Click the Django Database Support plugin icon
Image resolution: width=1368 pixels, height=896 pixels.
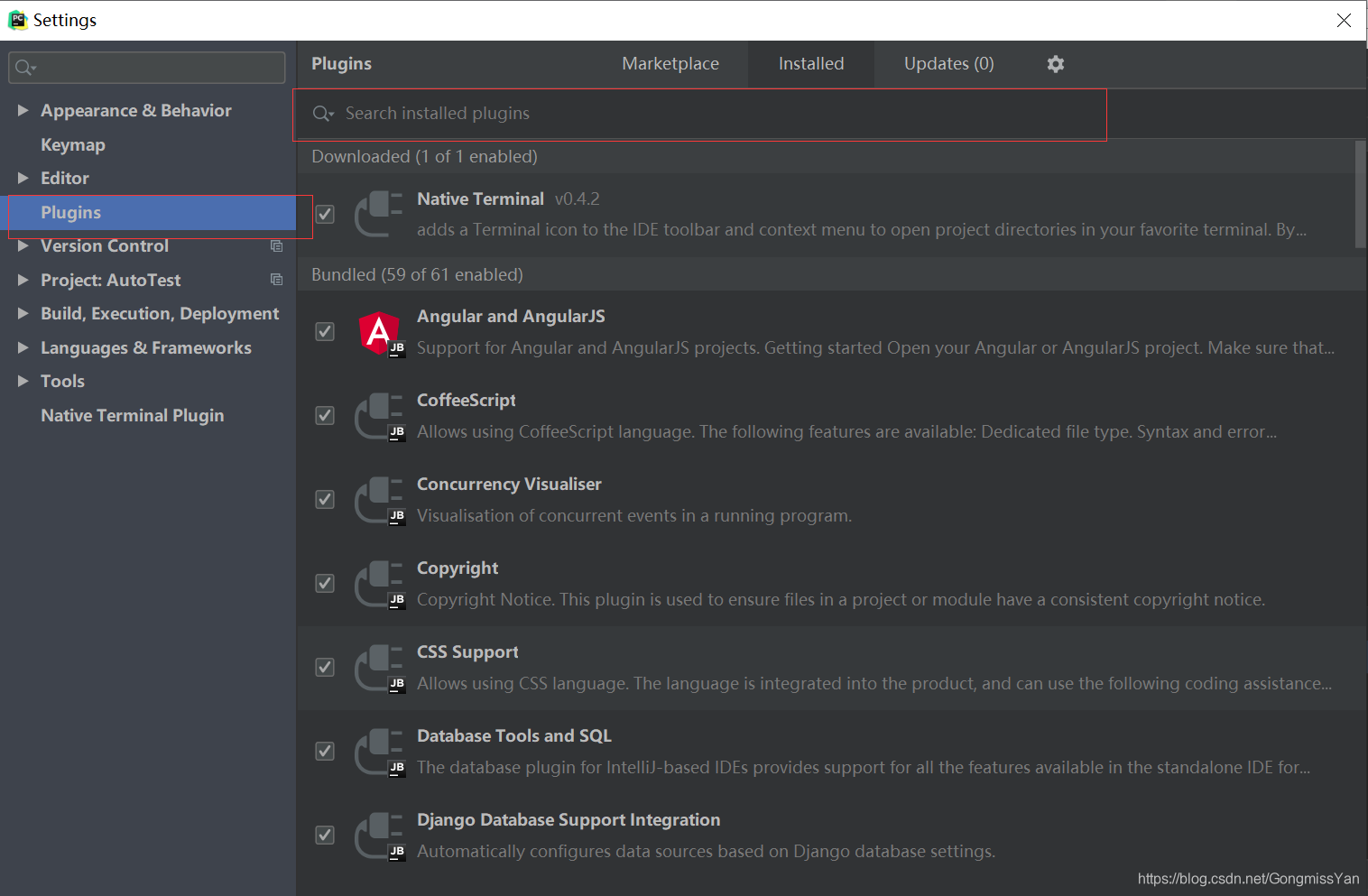tap(379, 836)
